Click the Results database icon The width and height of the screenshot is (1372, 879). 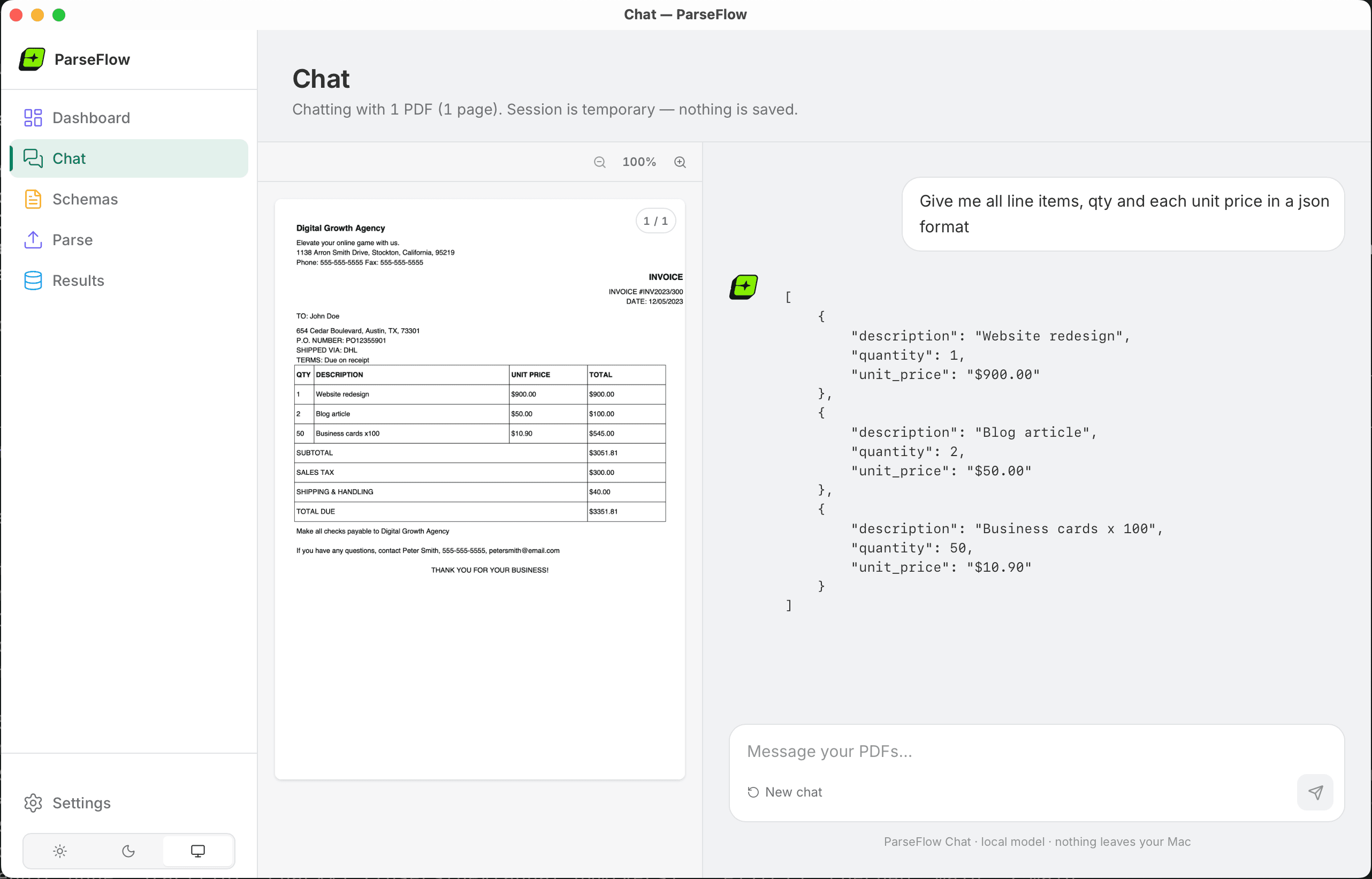tap(33, 281)
